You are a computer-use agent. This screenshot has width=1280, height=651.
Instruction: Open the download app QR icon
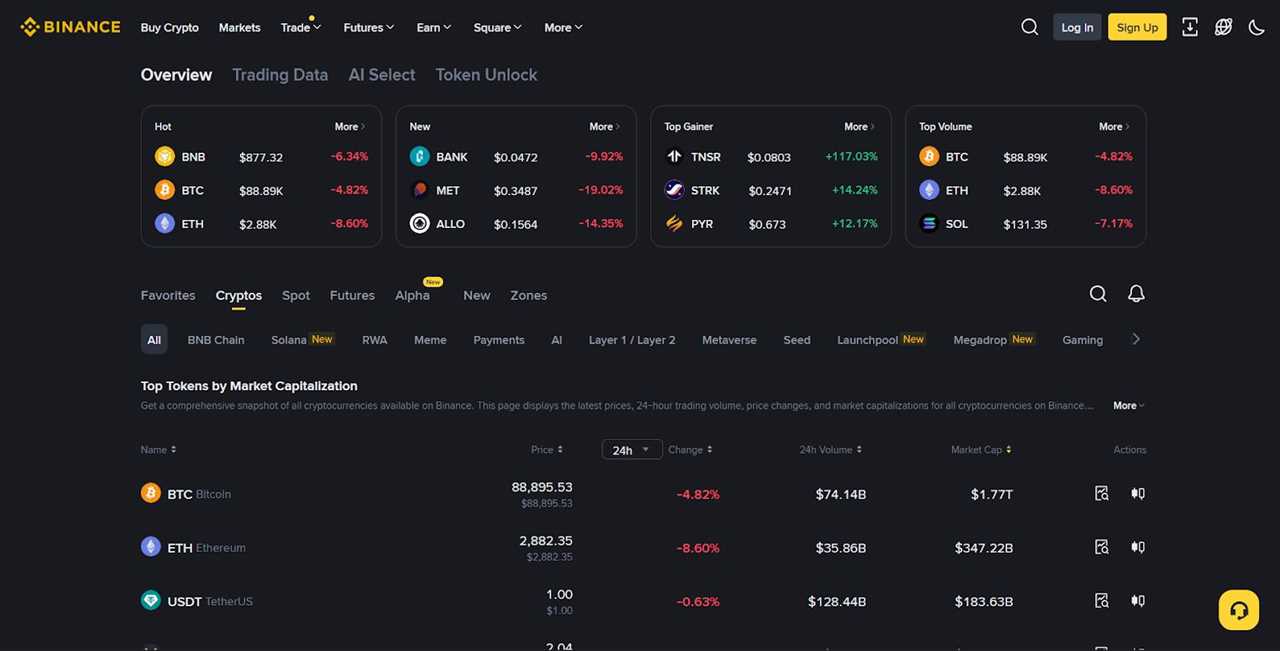tap(1189, 27)
